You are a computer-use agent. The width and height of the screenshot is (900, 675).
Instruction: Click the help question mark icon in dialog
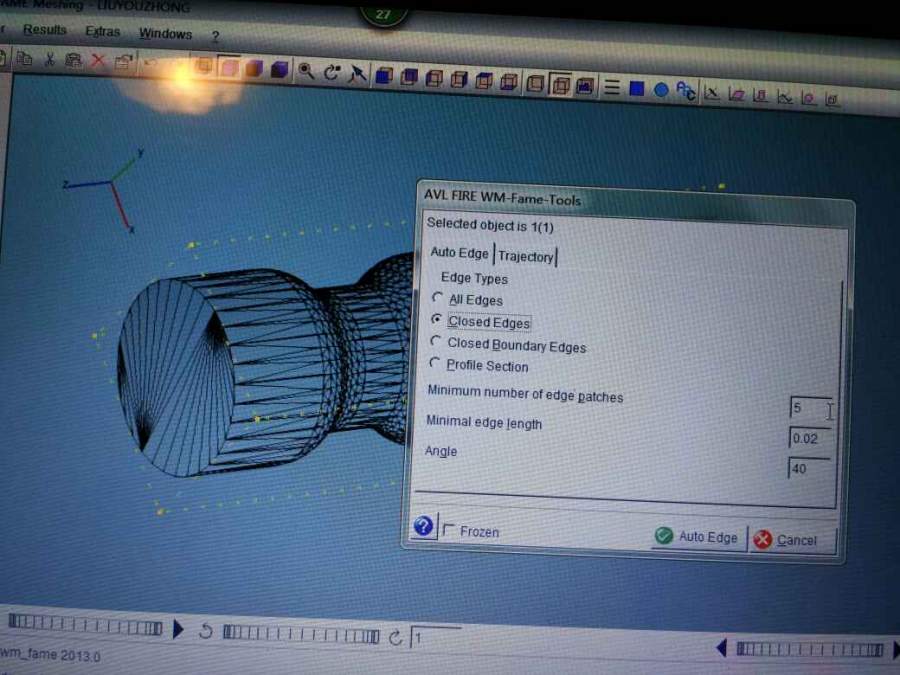tap(424, 526)
